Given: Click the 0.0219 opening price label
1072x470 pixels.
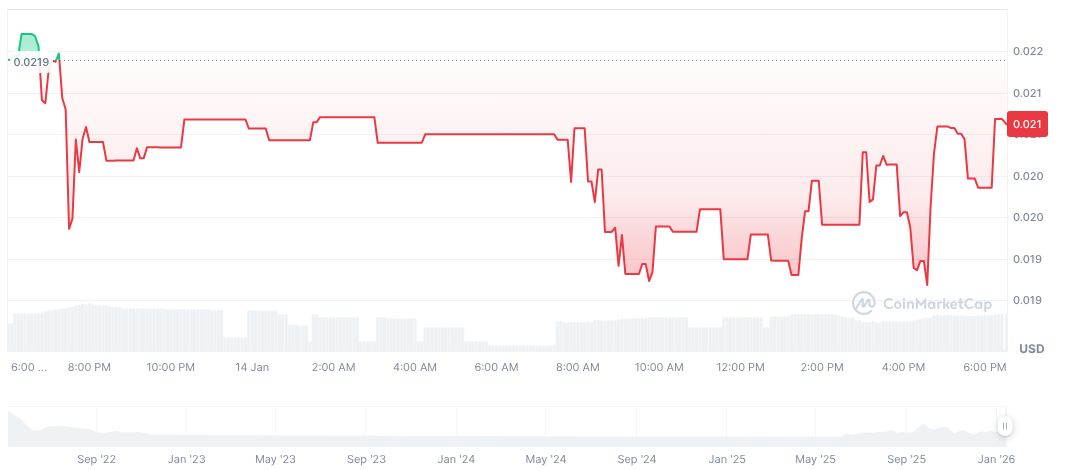Looking at the screenshot, I should [x=30, y=62].
